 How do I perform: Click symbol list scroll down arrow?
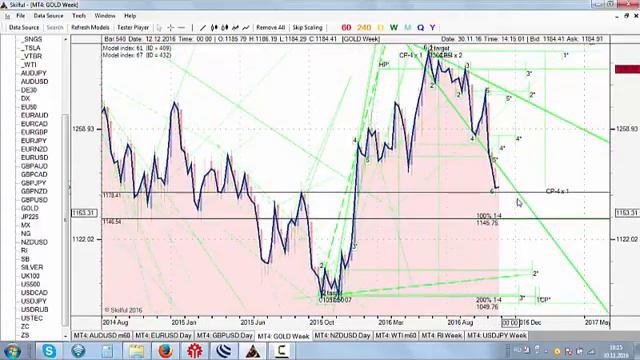[x=65, y=336]
